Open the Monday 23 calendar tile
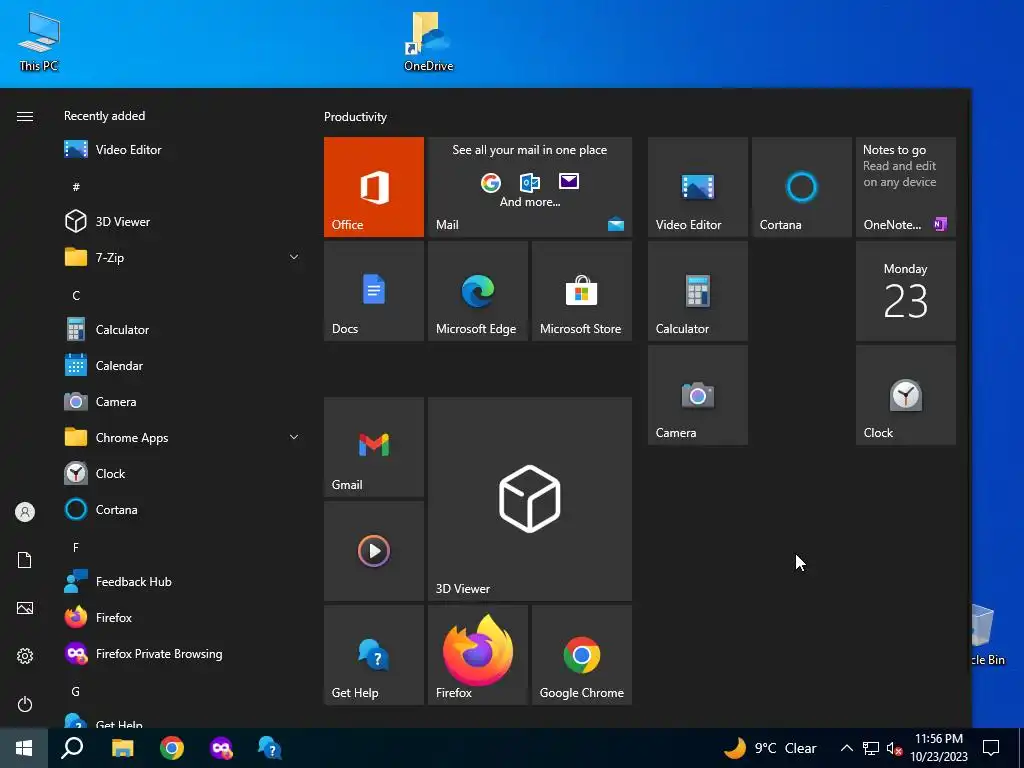 pos(906,291)
